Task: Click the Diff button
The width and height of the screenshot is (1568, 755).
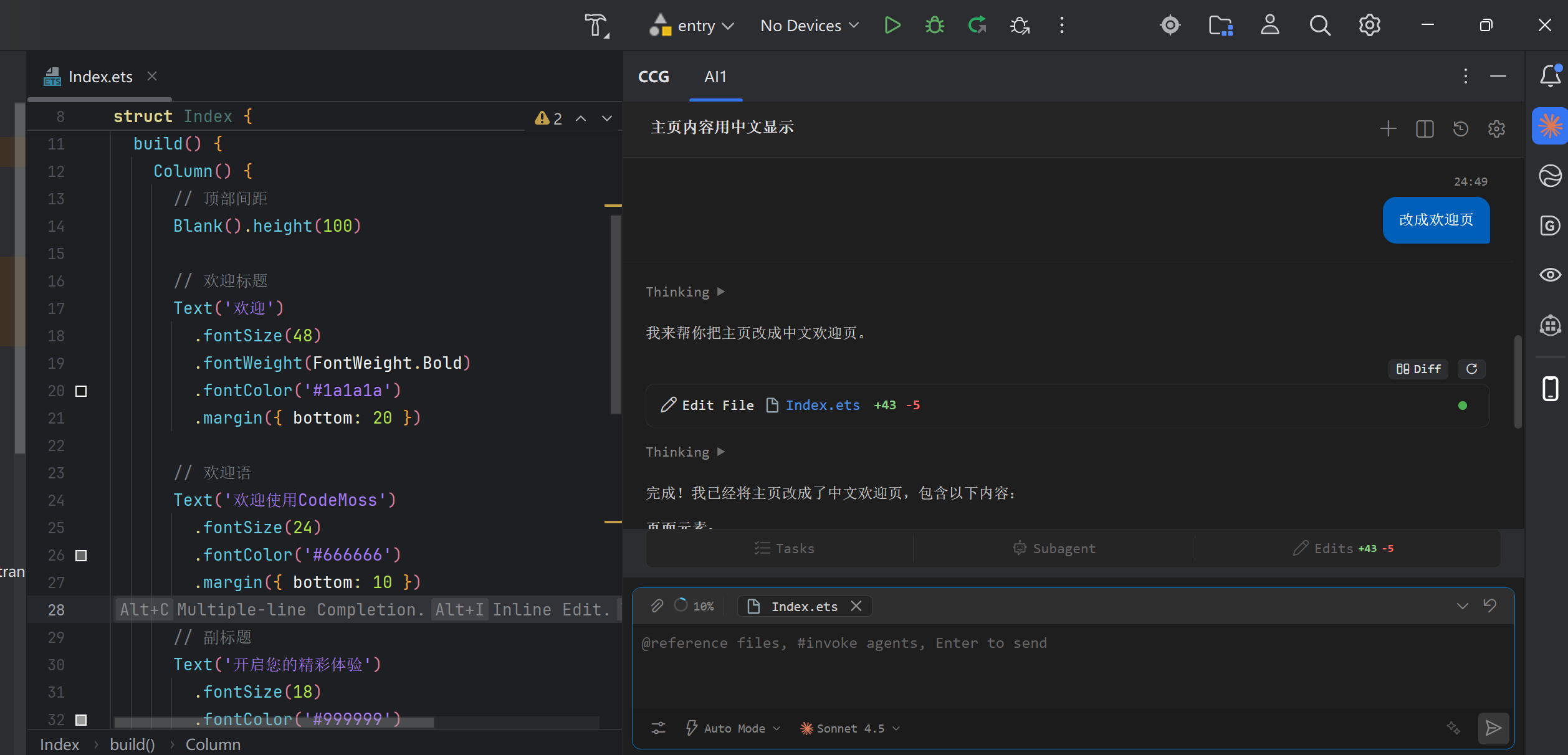Action: tap(1418, 369)
